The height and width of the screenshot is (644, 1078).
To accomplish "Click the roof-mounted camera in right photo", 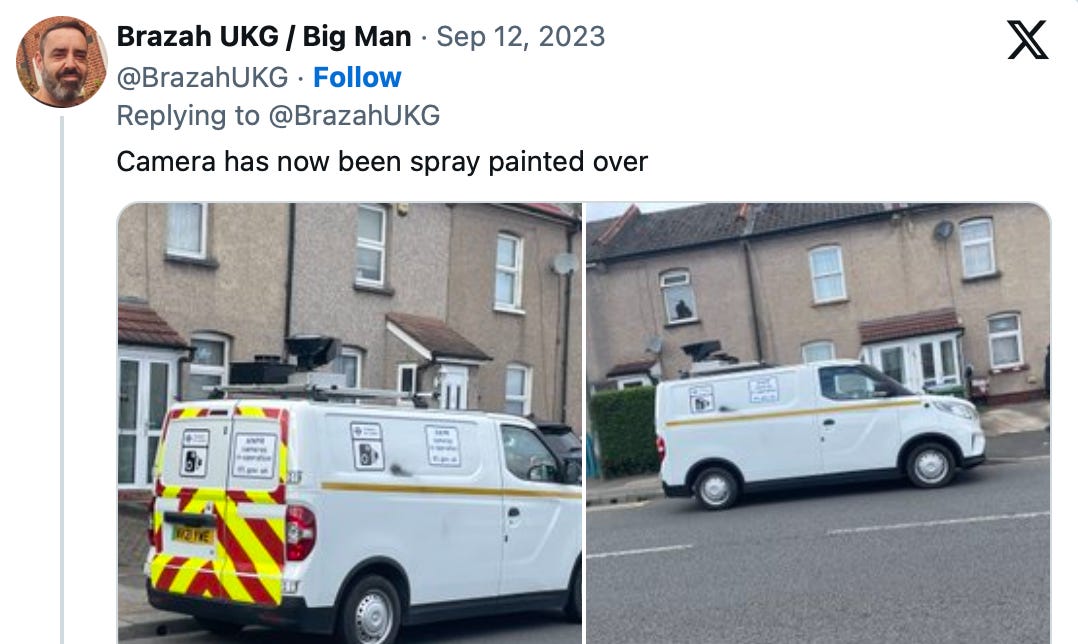I will click(703, 351).
